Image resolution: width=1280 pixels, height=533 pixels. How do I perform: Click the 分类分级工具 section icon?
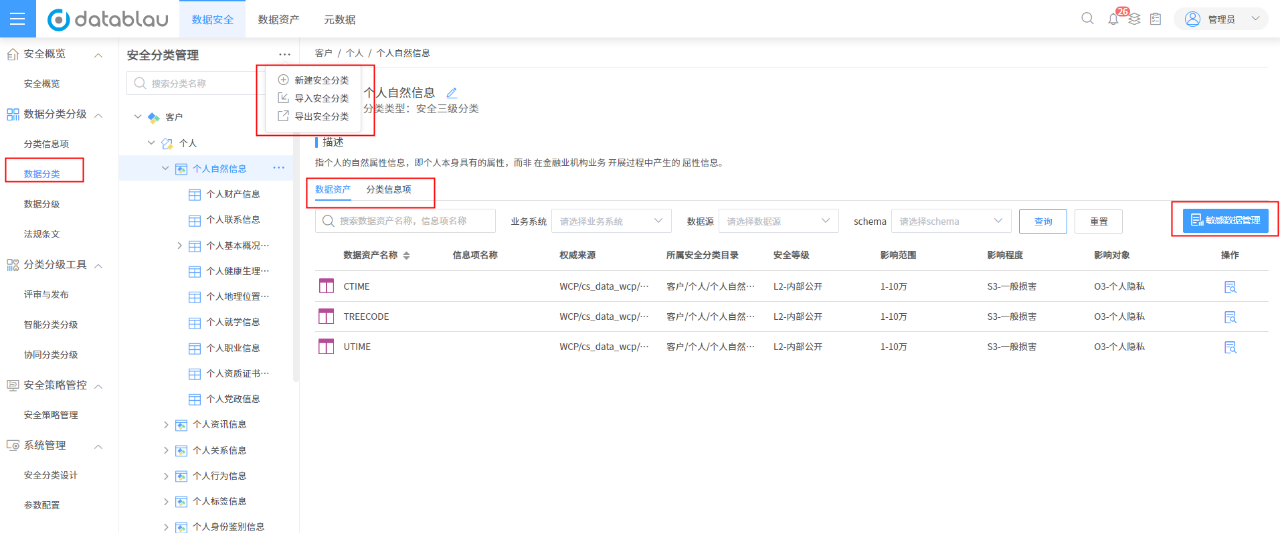click(13, 265)
